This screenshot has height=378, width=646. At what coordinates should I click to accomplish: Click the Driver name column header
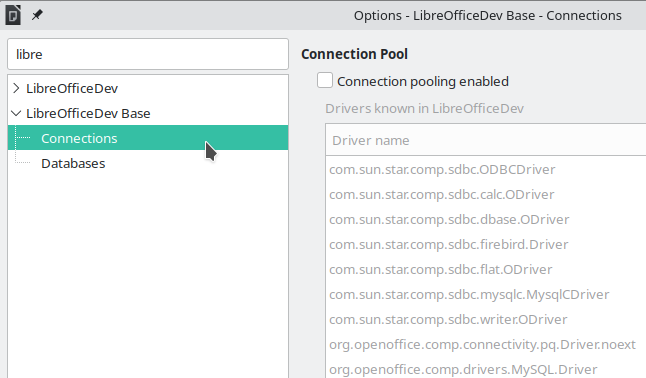click(x=485, y=140)
